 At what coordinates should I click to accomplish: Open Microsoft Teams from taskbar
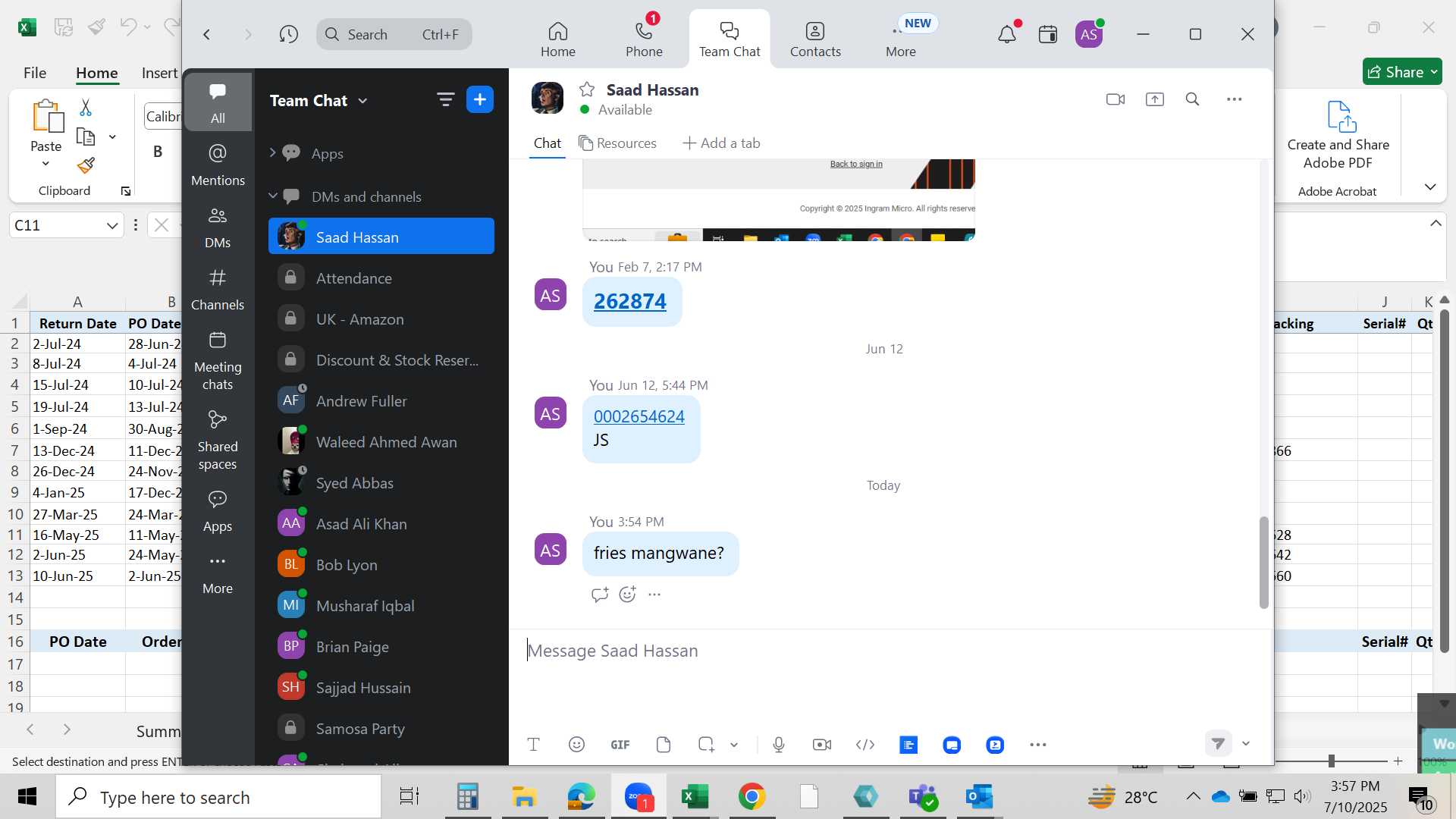tap(924, 797)
